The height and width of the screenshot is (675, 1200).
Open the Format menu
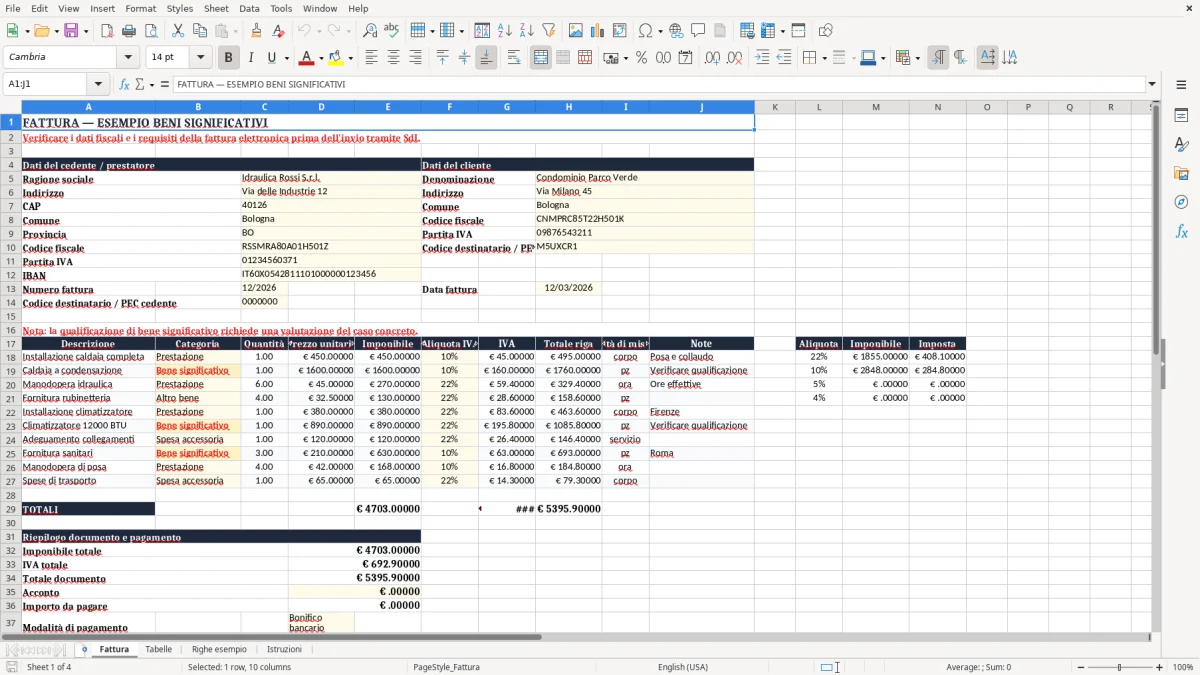pos(140,8)
